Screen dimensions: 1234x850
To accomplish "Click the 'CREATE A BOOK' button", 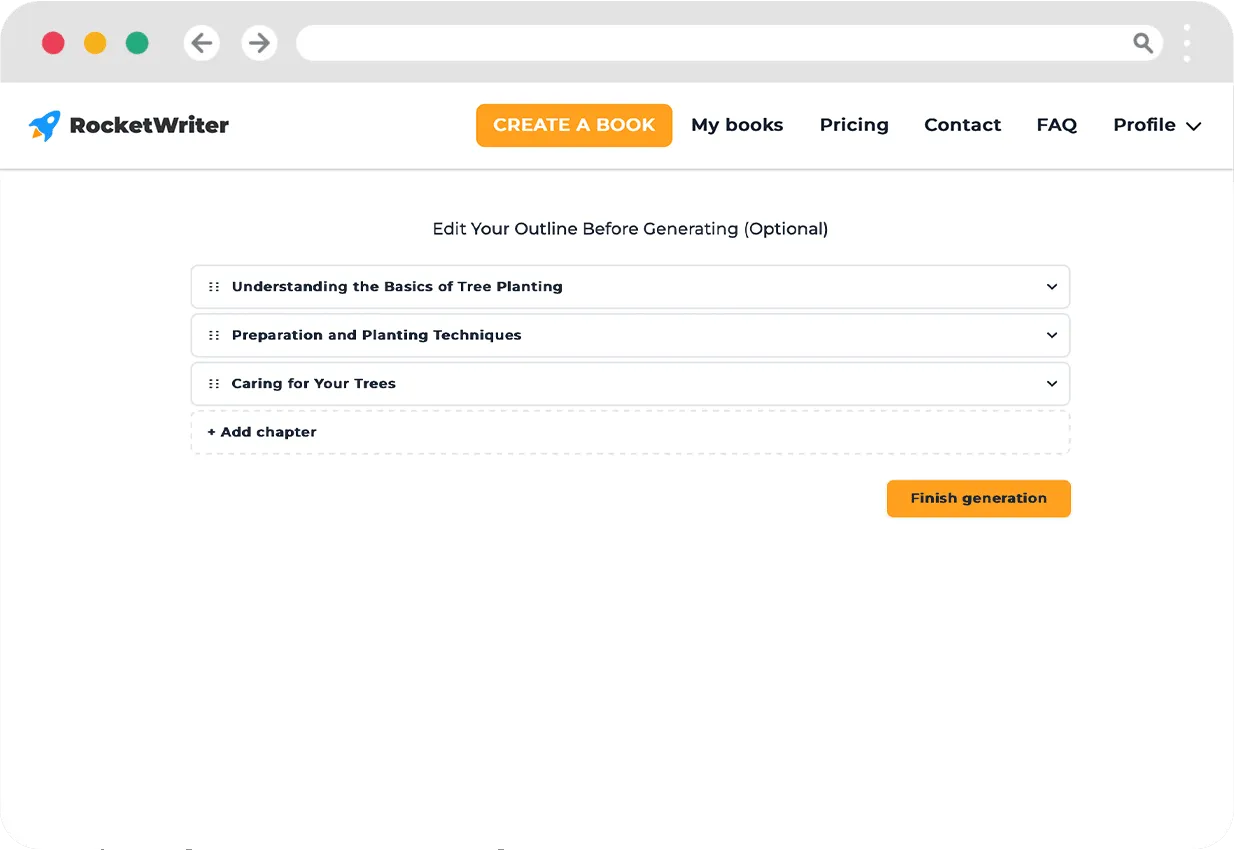I will [573, 125].
